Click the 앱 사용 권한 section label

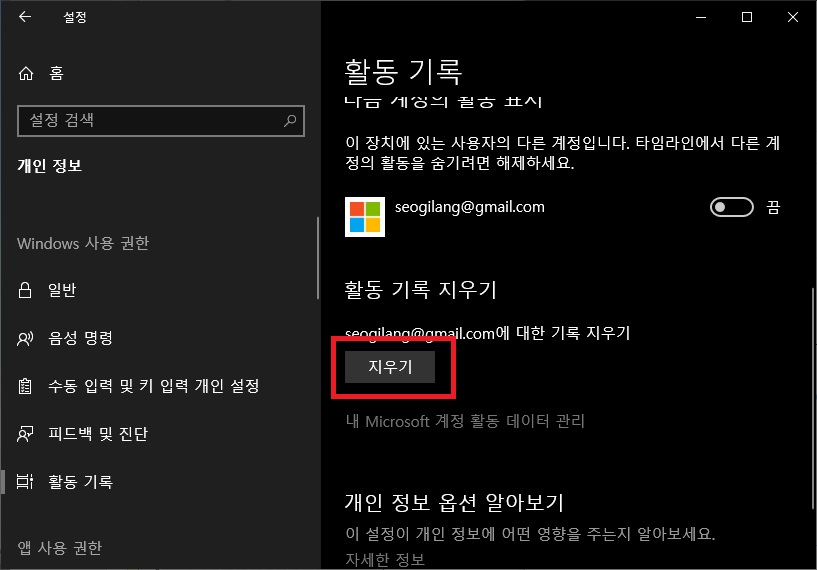[x=59, y=548]
